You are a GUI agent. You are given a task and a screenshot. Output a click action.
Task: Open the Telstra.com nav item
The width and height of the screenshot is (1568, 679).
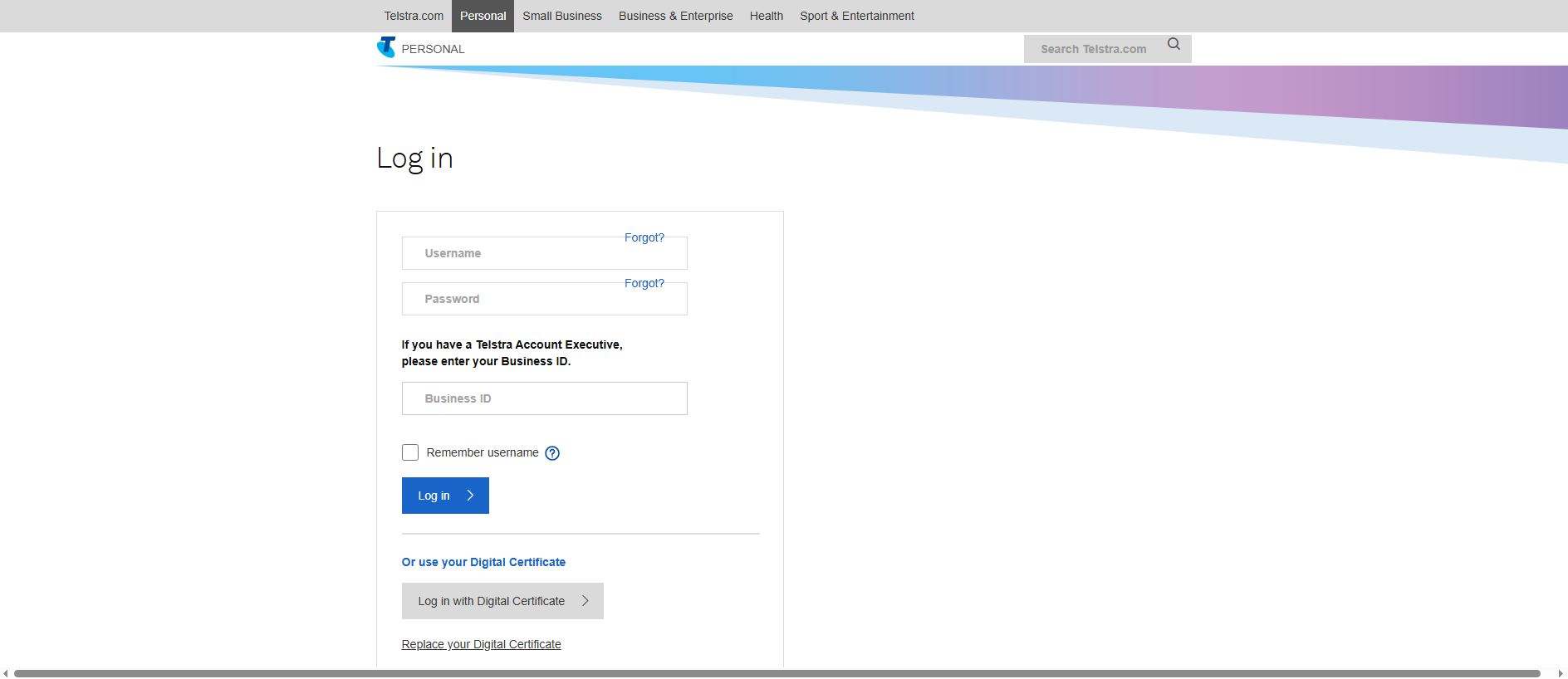414,16
